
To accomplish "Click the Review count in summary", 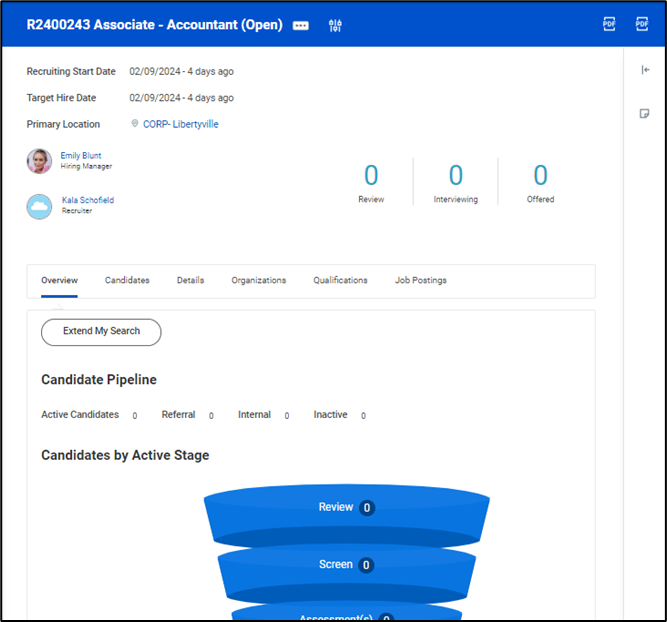I will tap(371, 177).
